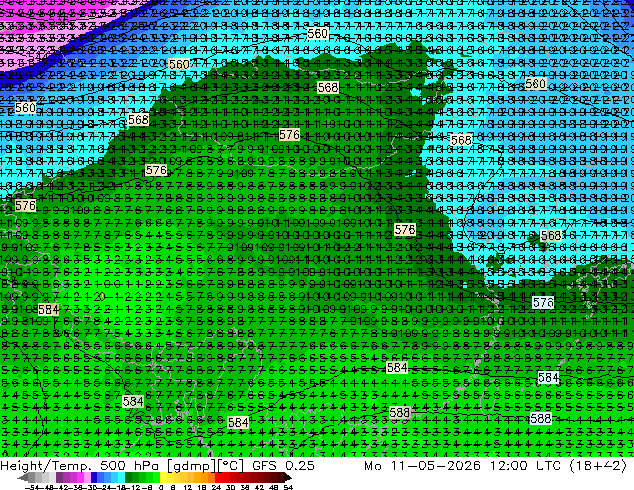The height and width of the screenshot is (490, 634).
Task: Click the positive "12" legend scale label
Action: click(x=187, y=487)
